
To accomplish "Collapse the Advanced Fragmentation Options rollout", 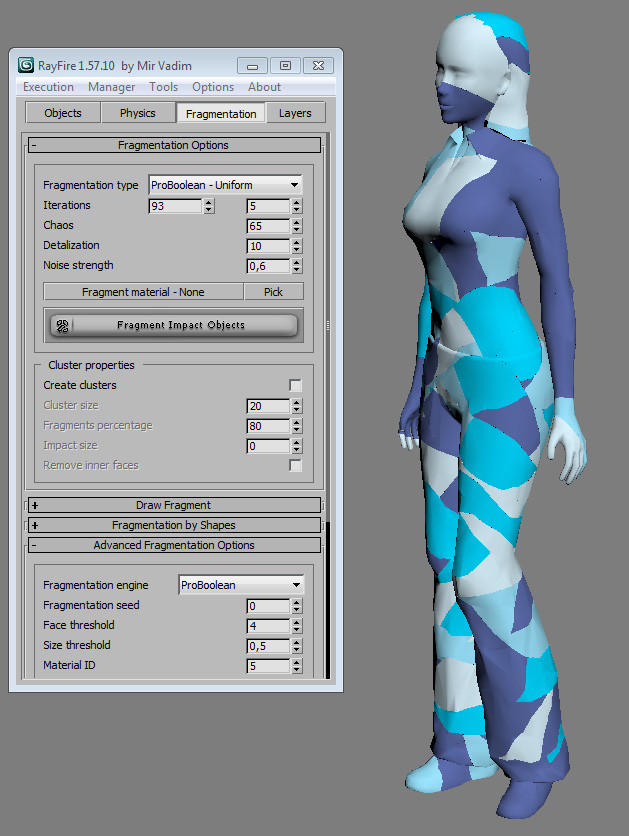I will (x=174, y=545).
